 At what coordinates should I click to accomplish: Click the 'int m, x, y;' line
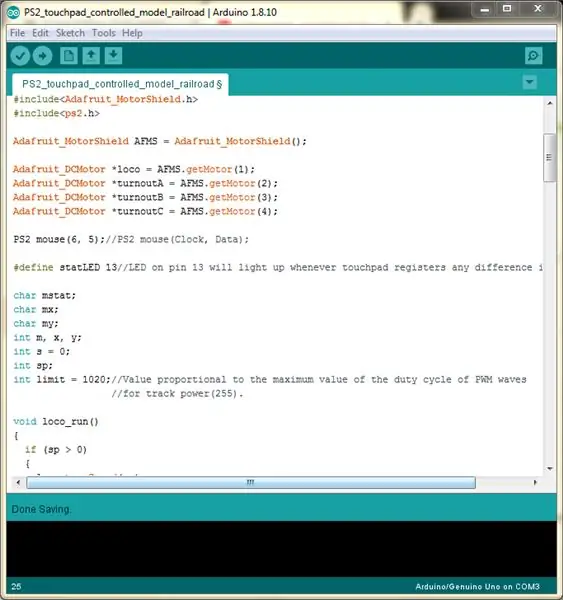pyautogui.click(x=47, y=338)
